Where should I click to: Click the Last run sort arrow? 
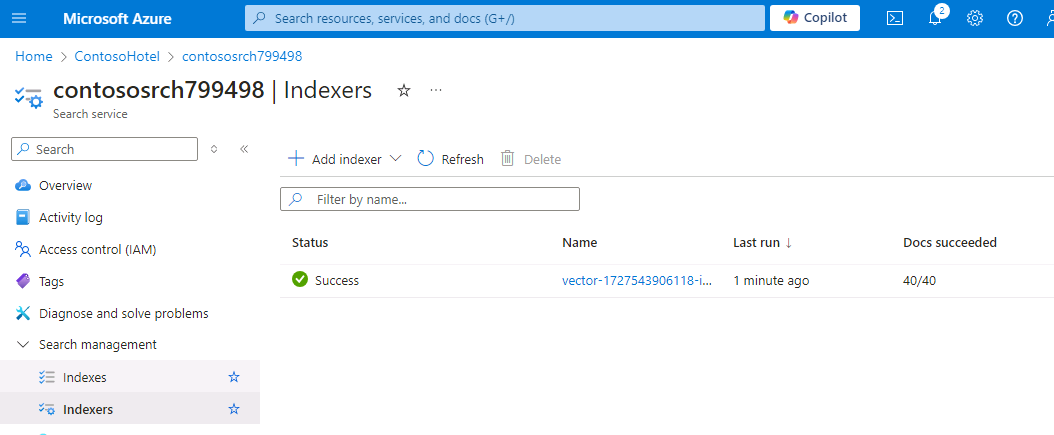click(788, 243)
